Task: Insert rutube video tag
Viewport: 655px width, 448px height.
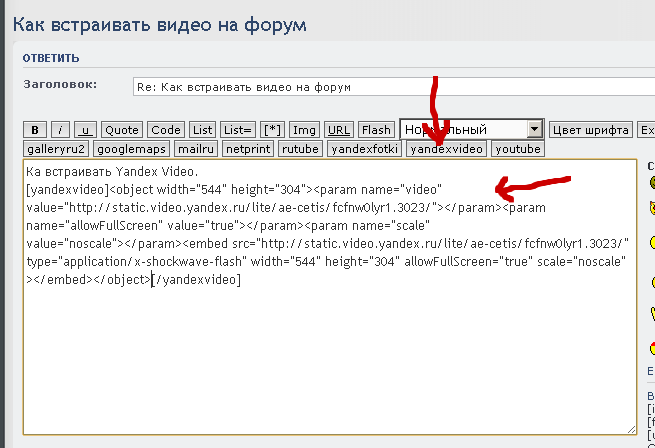Action: (299, 149)
